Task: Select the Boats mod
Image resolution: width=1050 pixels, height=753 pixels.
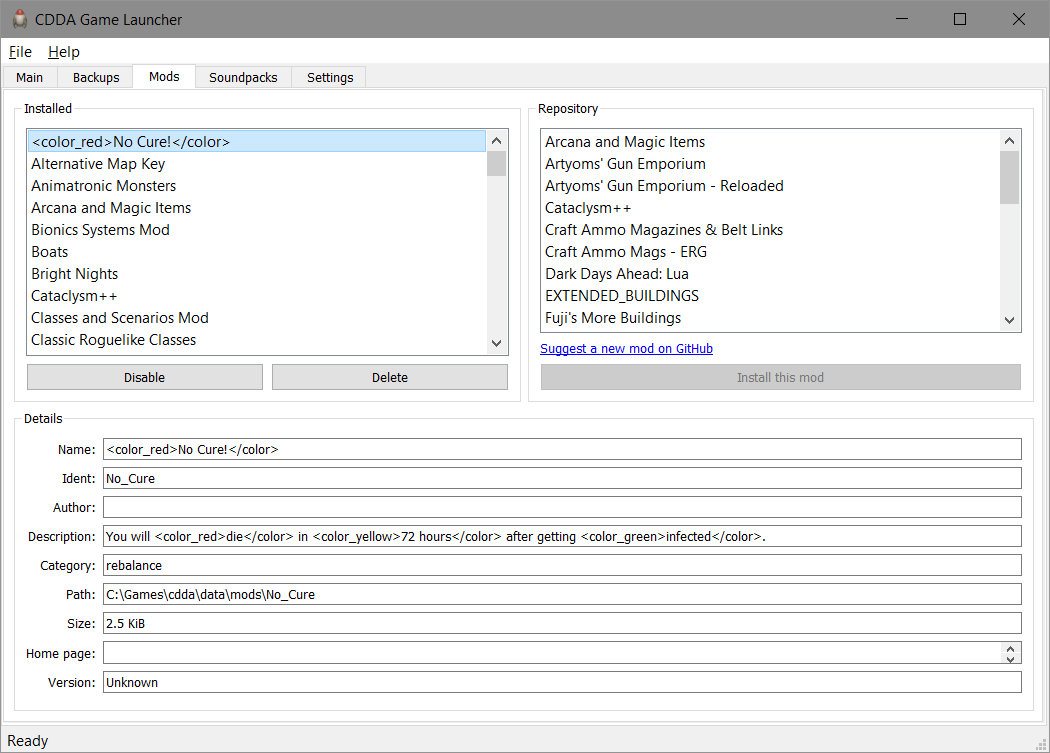Action: coord(257,252)
